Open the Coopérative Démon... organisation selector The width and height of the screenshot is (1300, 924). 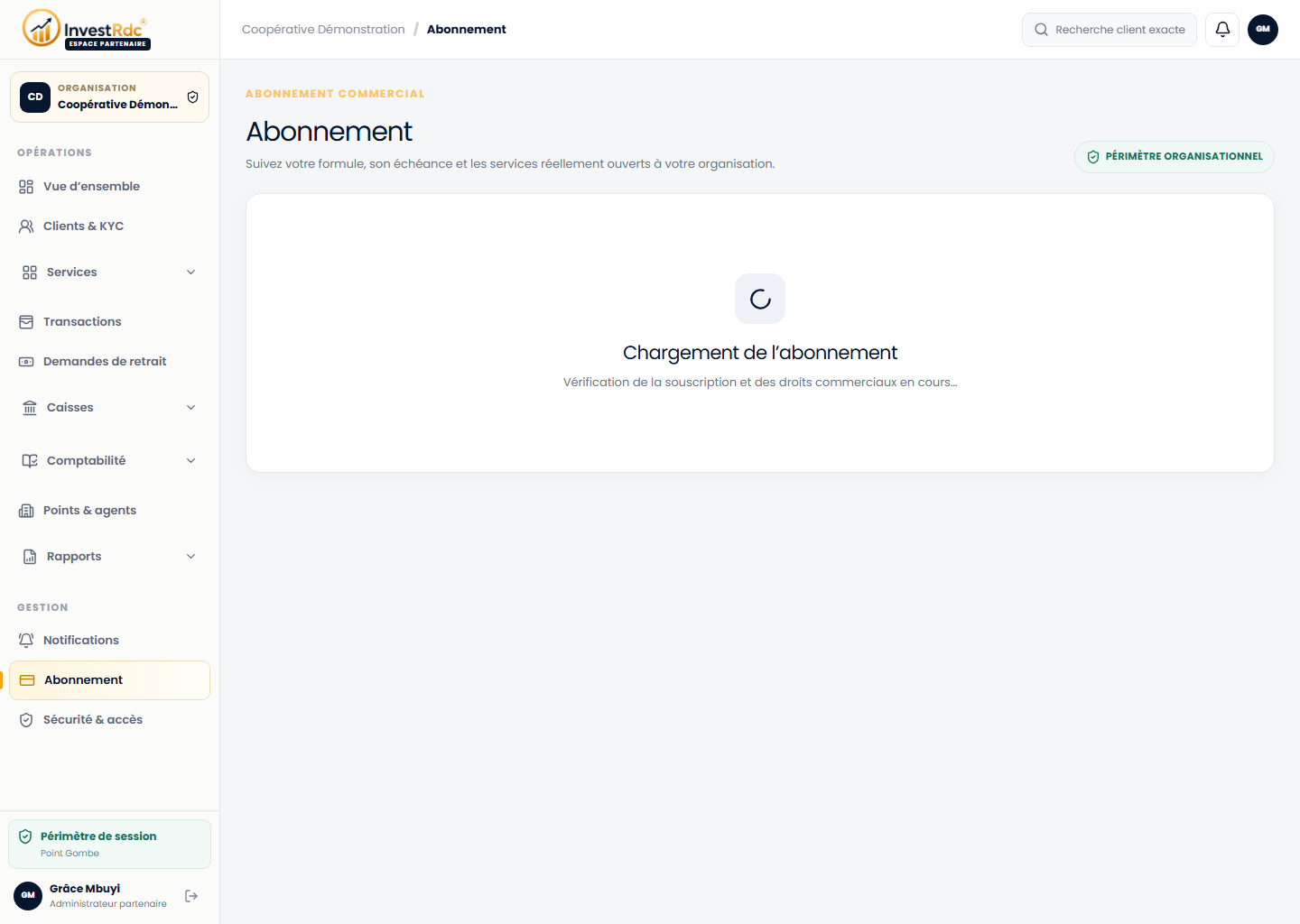(x=109, y=97)
